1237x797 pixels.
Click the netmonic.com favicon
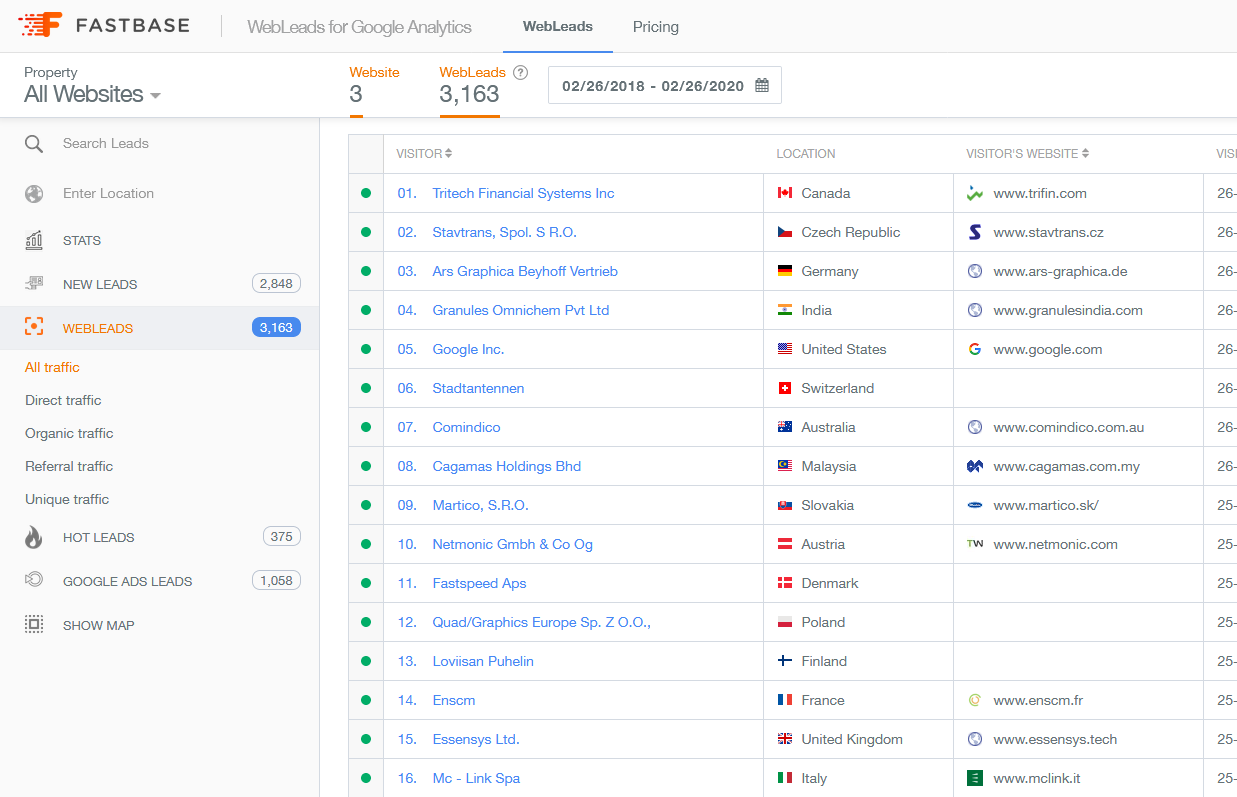975,544
